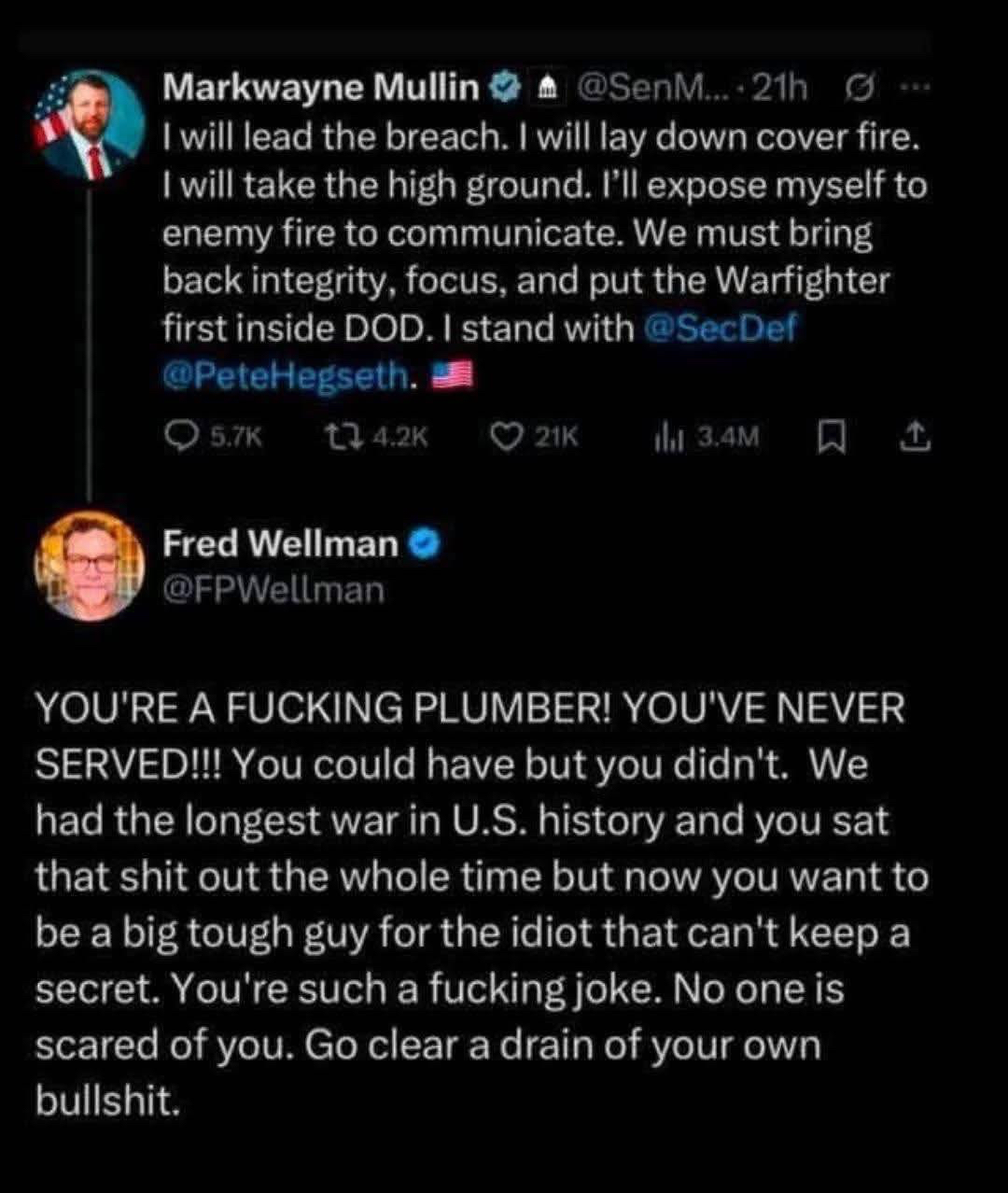Click the Markwayne Mullin display name

(x=321, y=88)
